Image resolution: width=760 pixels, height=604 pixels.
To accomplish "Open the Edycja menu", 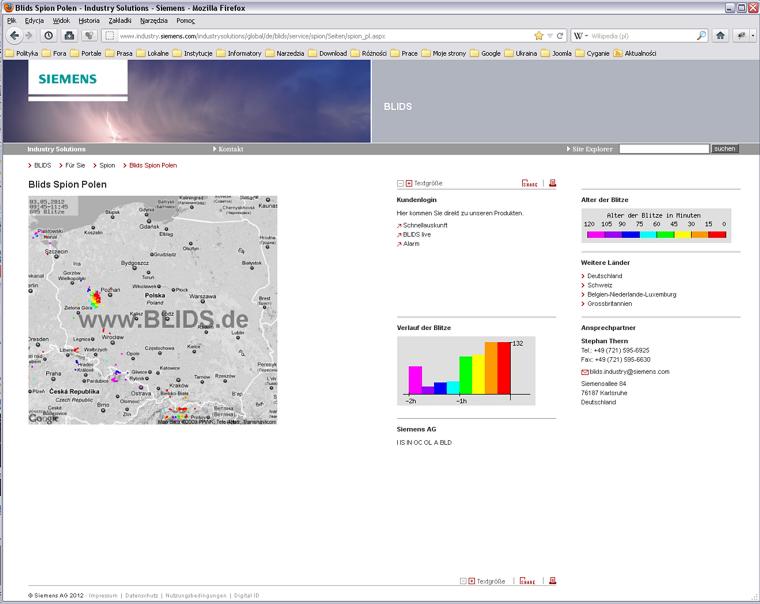I will tap(34, 20).
